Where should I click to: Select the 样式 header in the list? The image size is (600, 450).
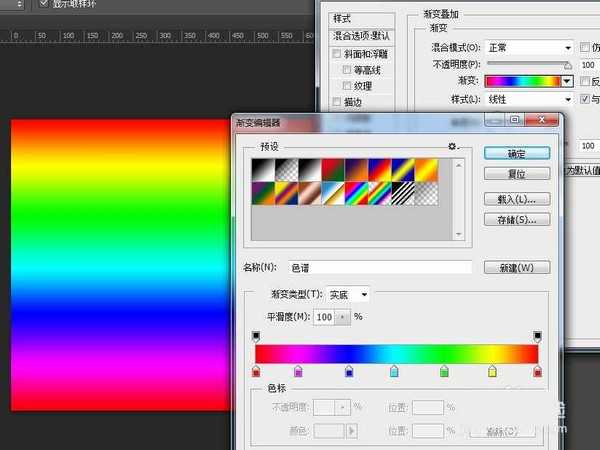343,18
